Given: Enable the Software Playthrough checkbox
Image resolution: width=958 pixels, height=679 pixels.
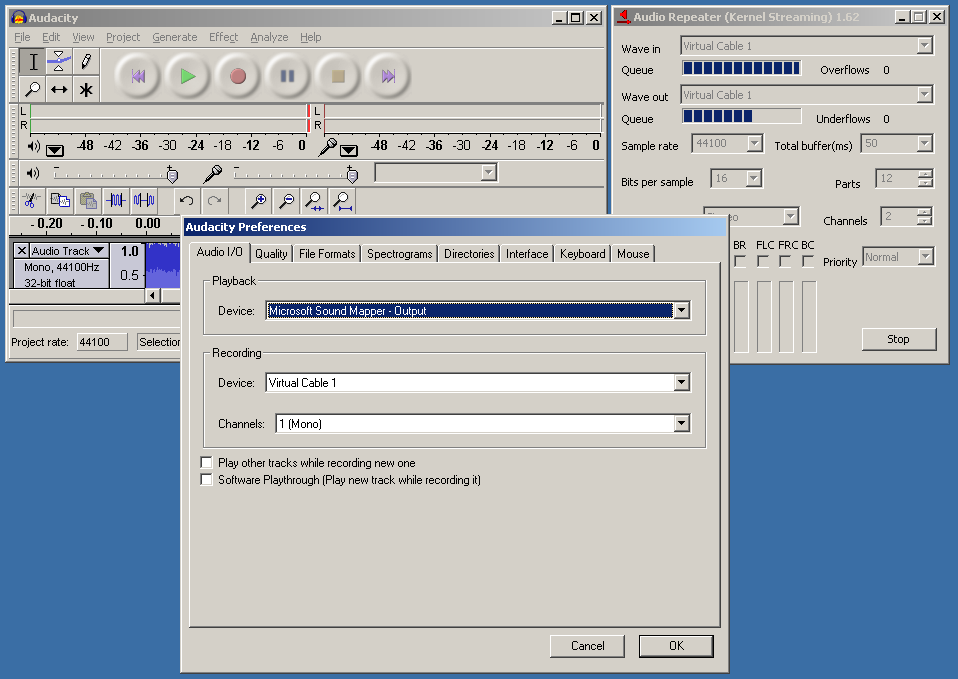Looking at the screenshot, I should pos(207,480).
